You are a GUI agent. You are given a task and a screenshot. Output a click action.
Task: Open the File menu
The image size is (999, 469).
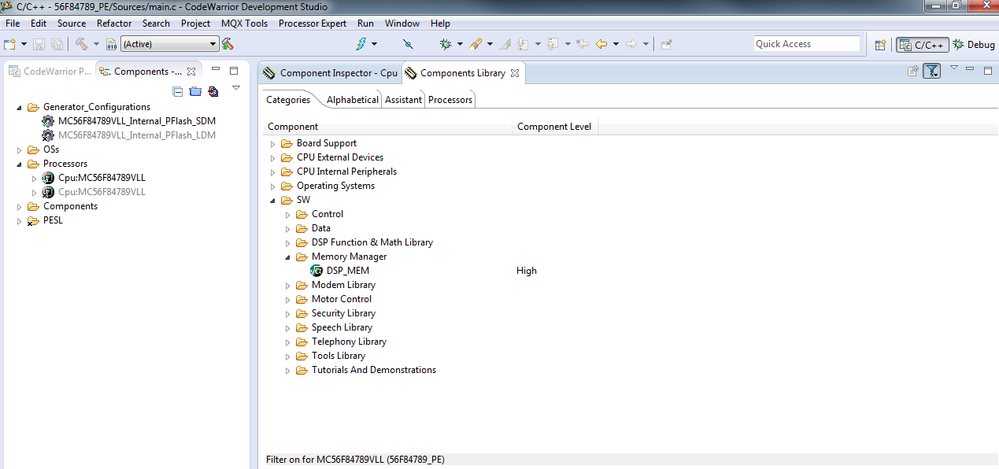12,24
